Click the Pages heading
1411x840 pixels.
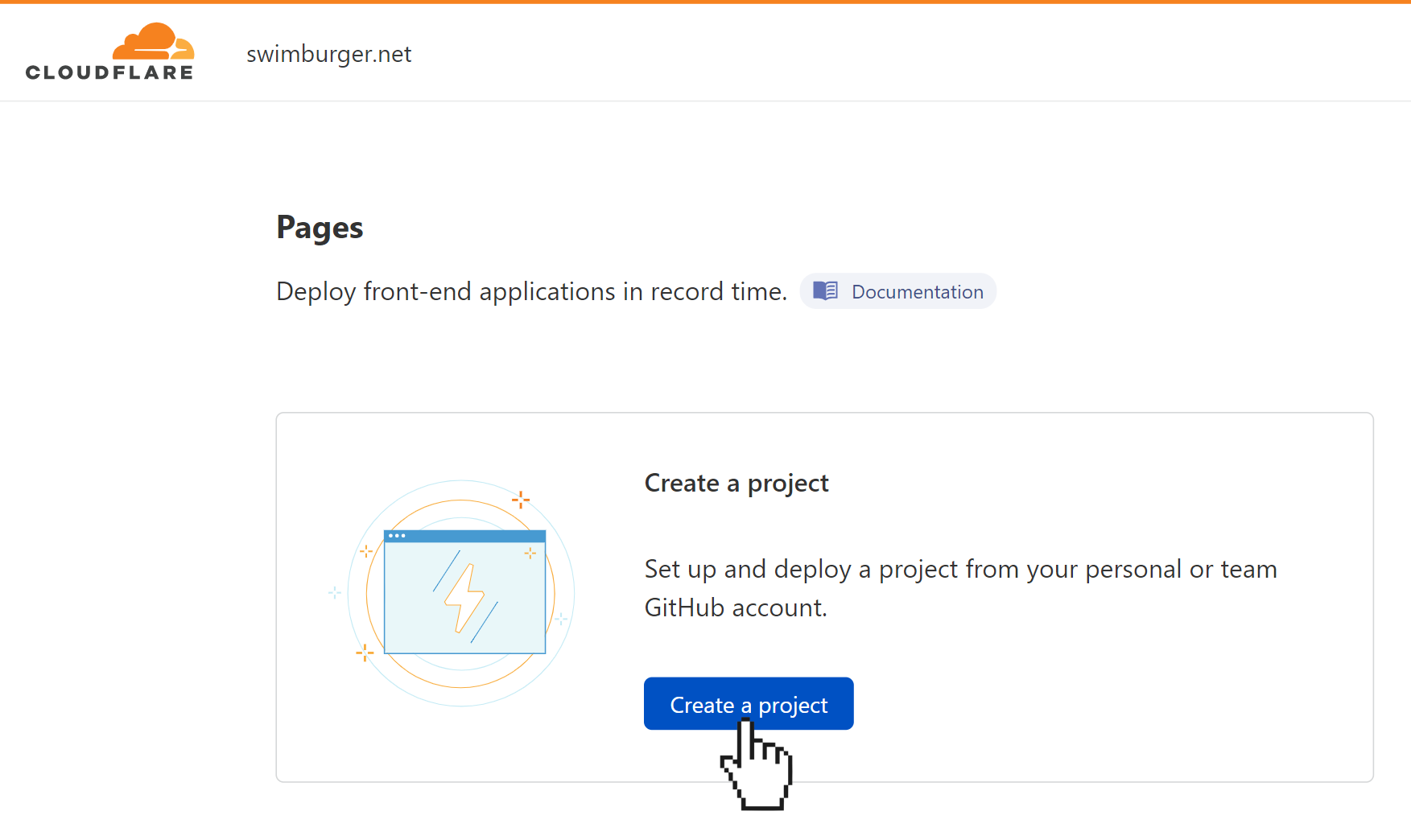(x=320, y=229)
